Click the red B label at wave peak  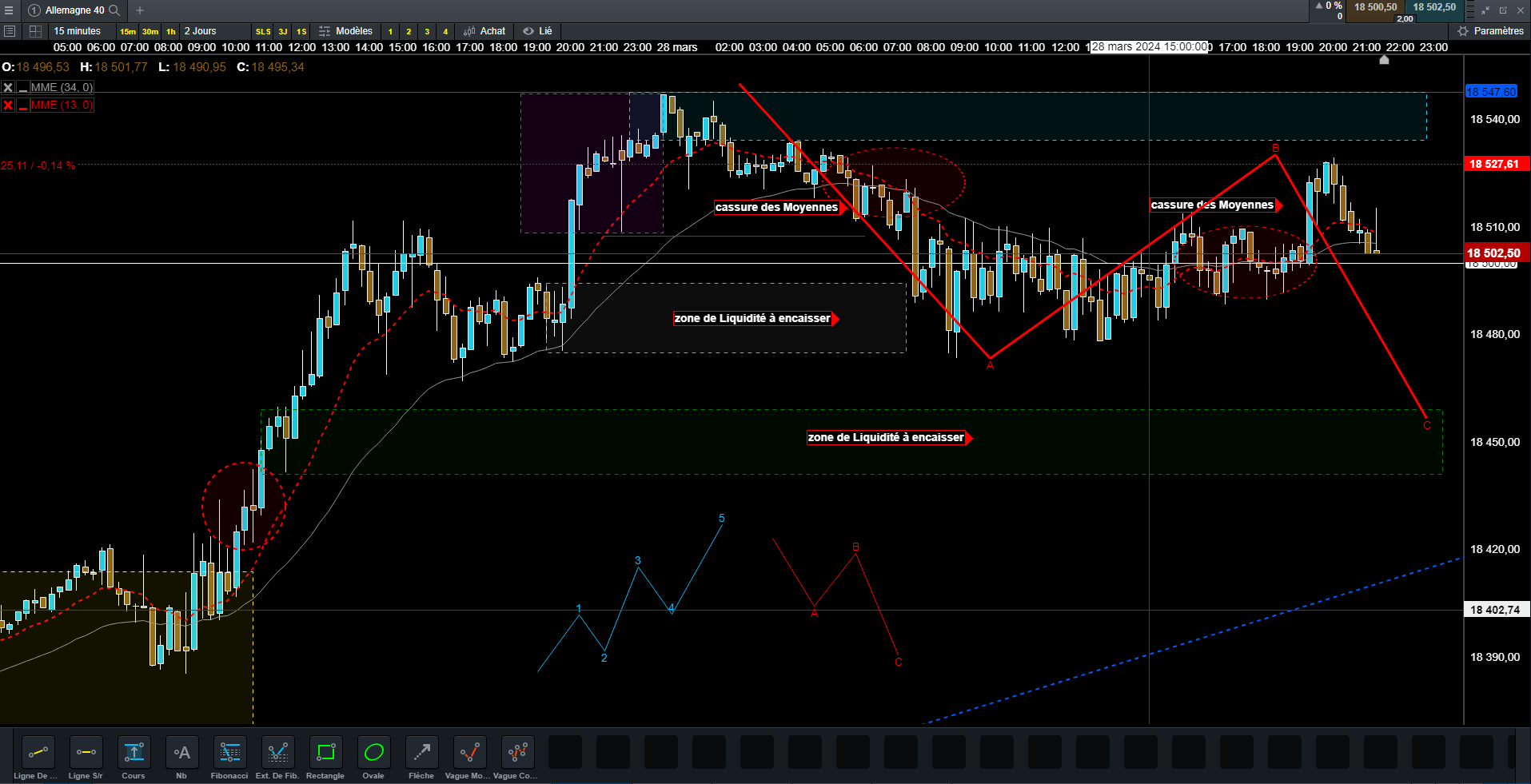click(x=1275, y=148)
